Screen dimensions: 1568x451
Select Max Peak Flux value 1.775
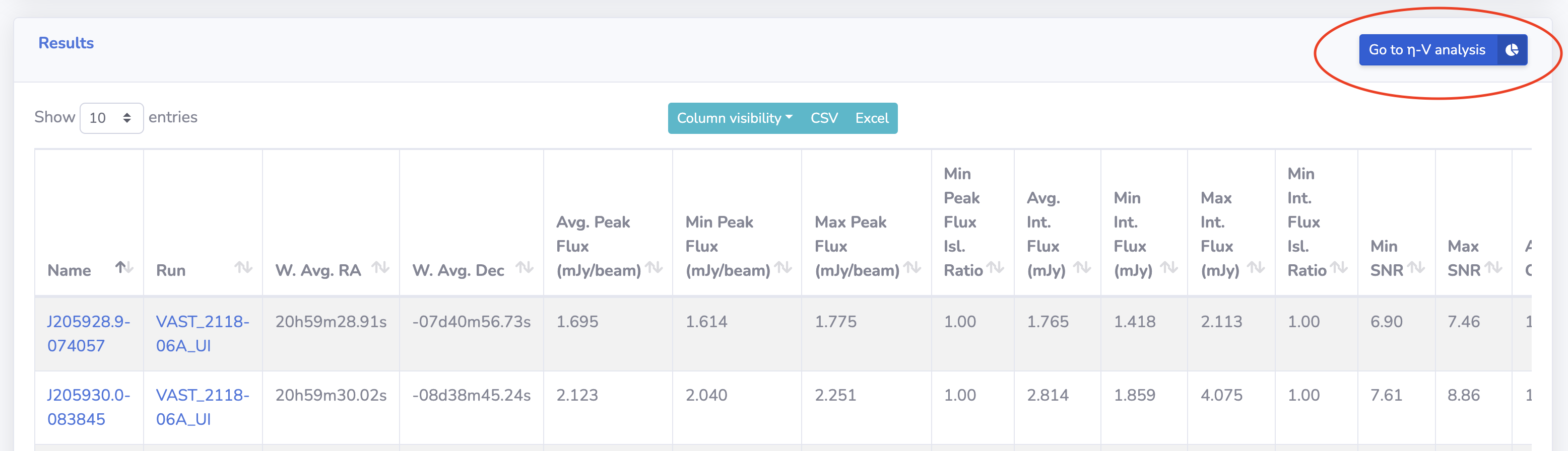(x=835, y=322)
